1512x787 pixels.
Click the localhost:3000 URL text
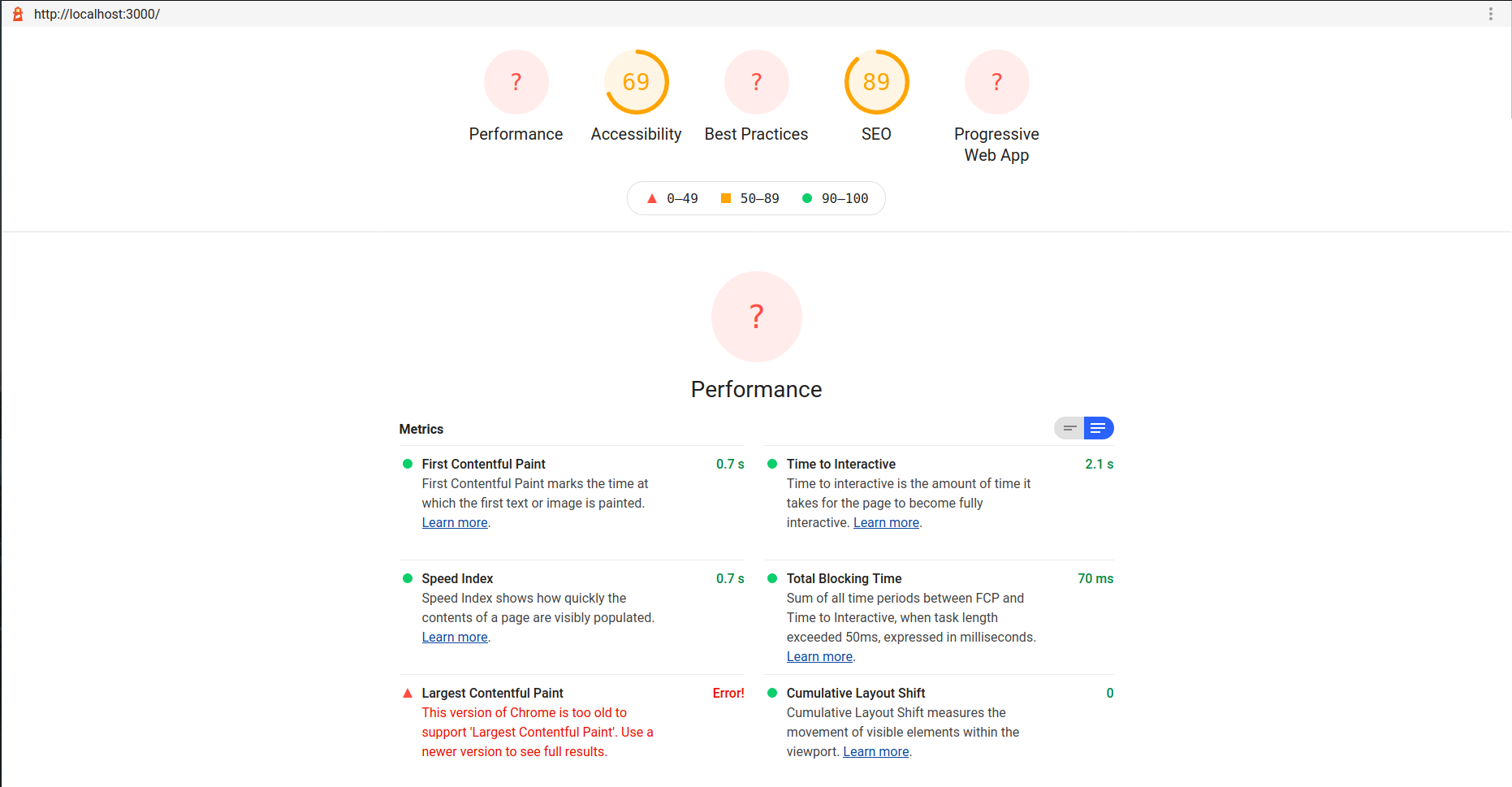coord(97,14)
